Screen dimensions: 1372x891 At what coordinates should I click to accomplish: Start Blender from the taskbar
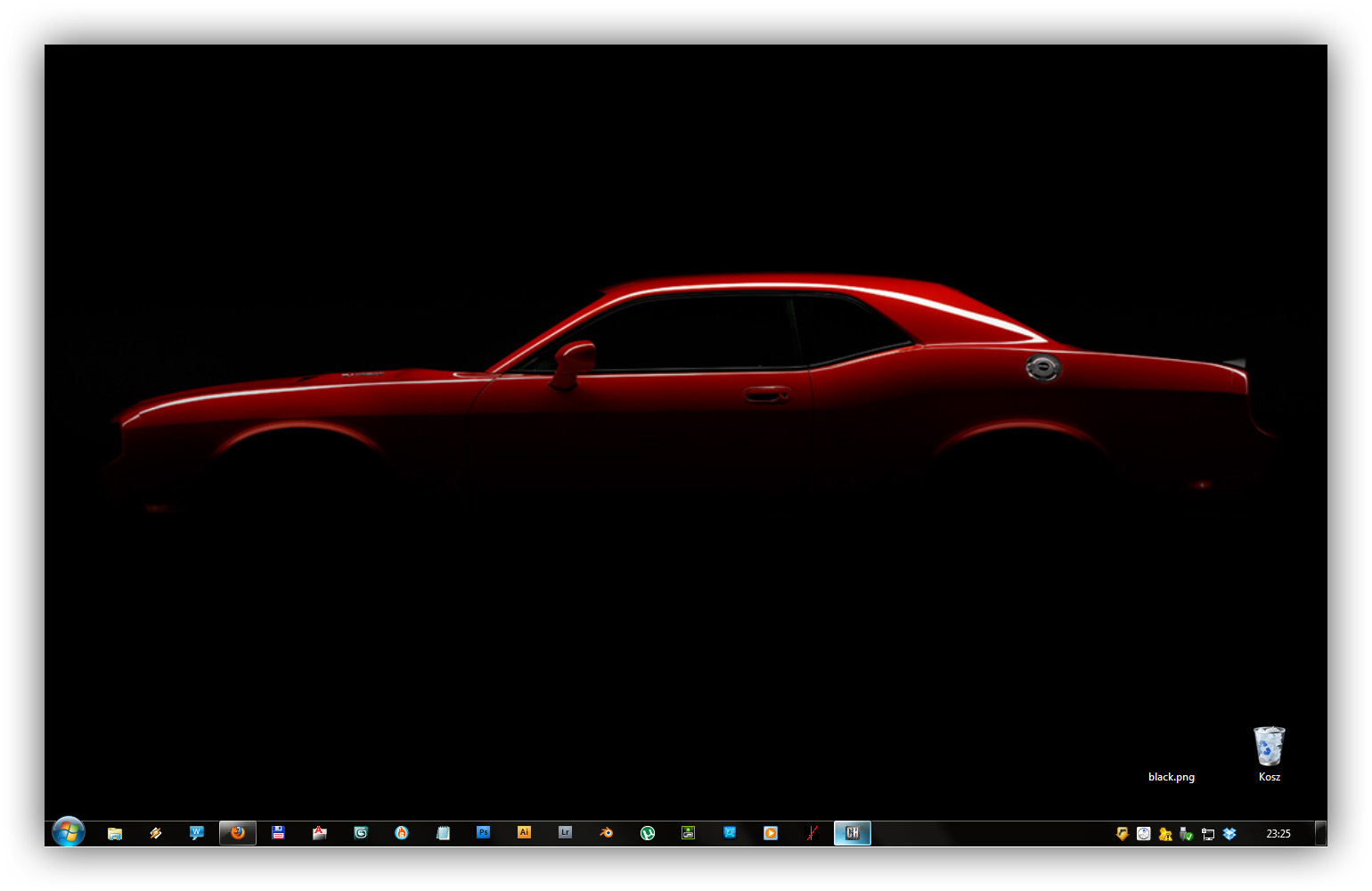pos(606,833)
